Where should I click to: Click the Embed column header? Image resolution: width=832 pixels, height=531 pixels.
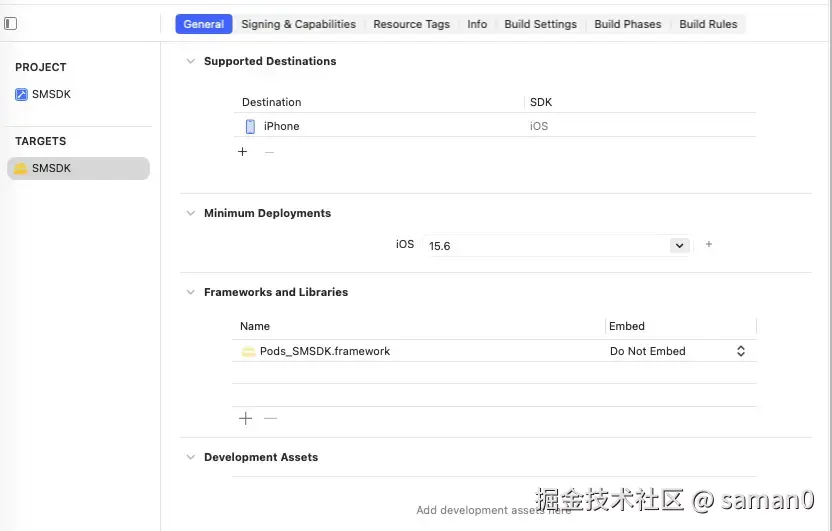627,326
